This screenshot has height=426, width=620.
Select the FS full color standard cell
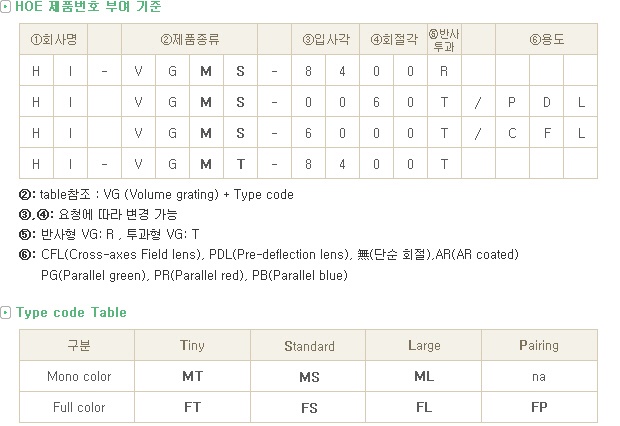pyautogui.click(x=308, y=407)
